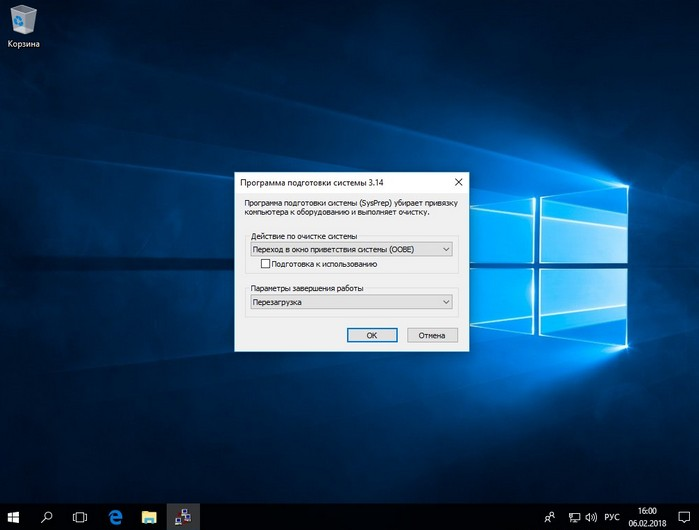Viewport: 699px width, 530px height.
Task: Confirm with the OK button
Action: [372, 335]
